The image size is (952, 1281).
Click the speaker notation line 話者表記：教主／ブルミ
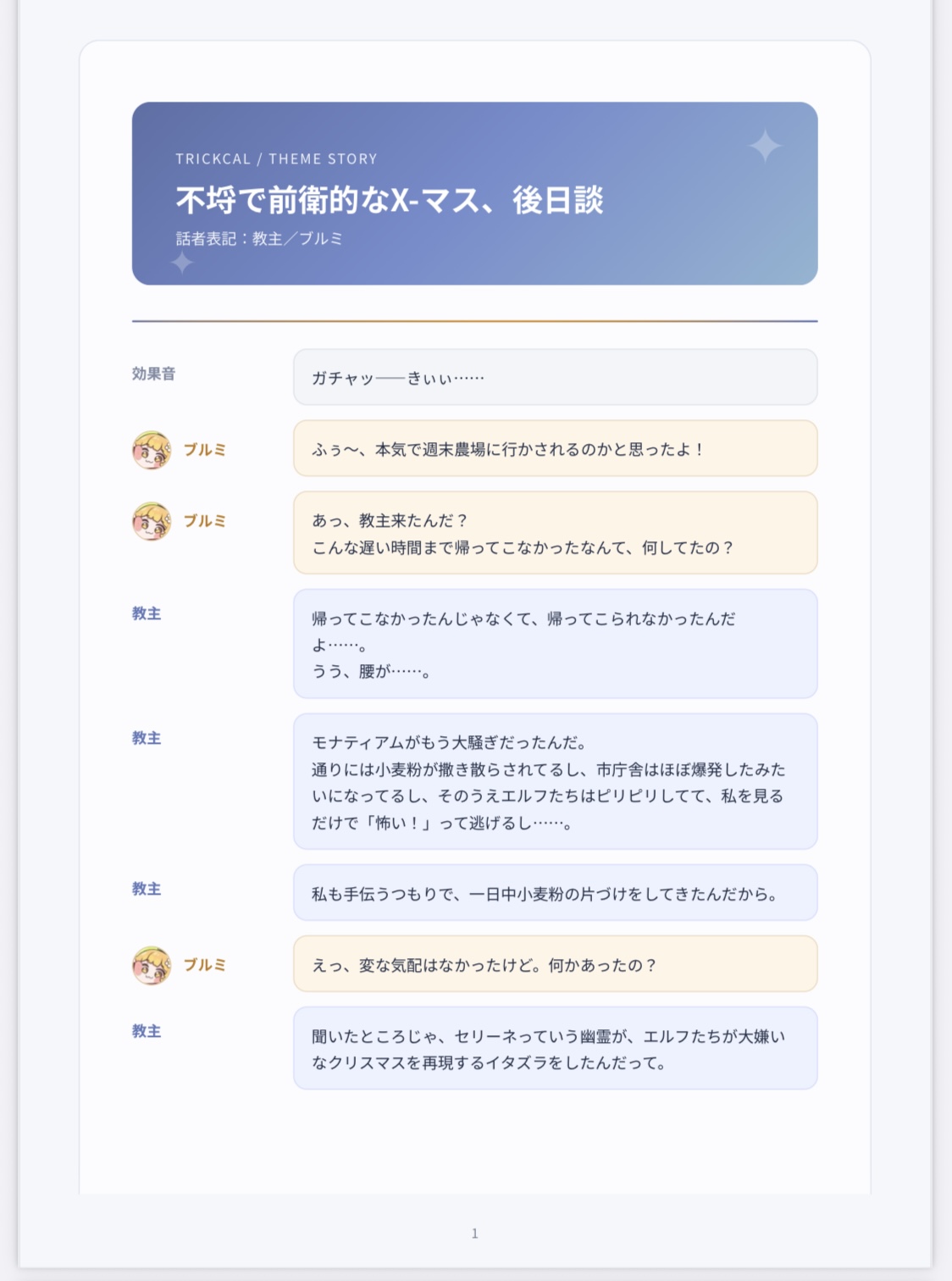click(259, 238)
